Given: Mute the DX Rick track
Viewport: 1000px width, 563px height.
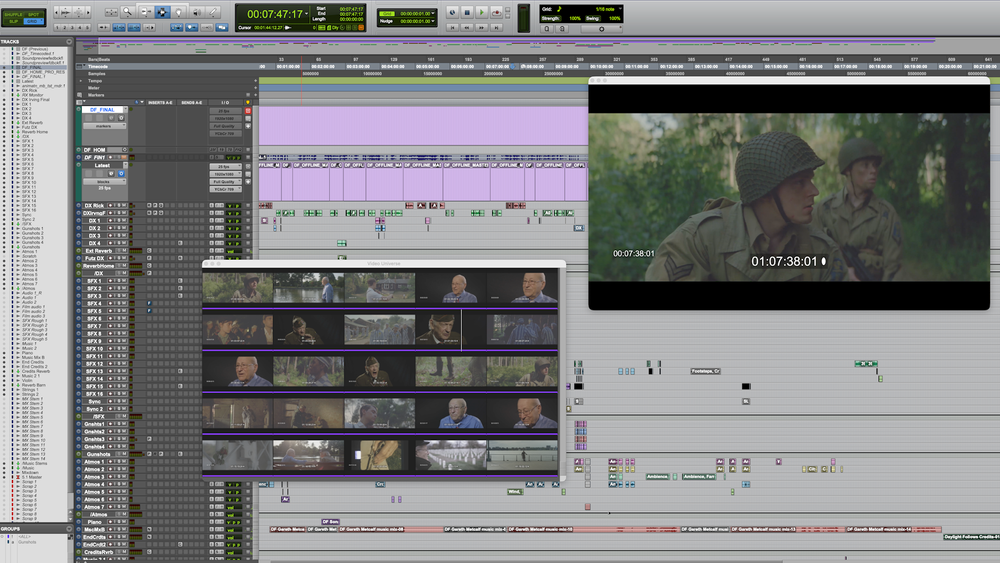Looking at the screenshot, I should point(124,205).
